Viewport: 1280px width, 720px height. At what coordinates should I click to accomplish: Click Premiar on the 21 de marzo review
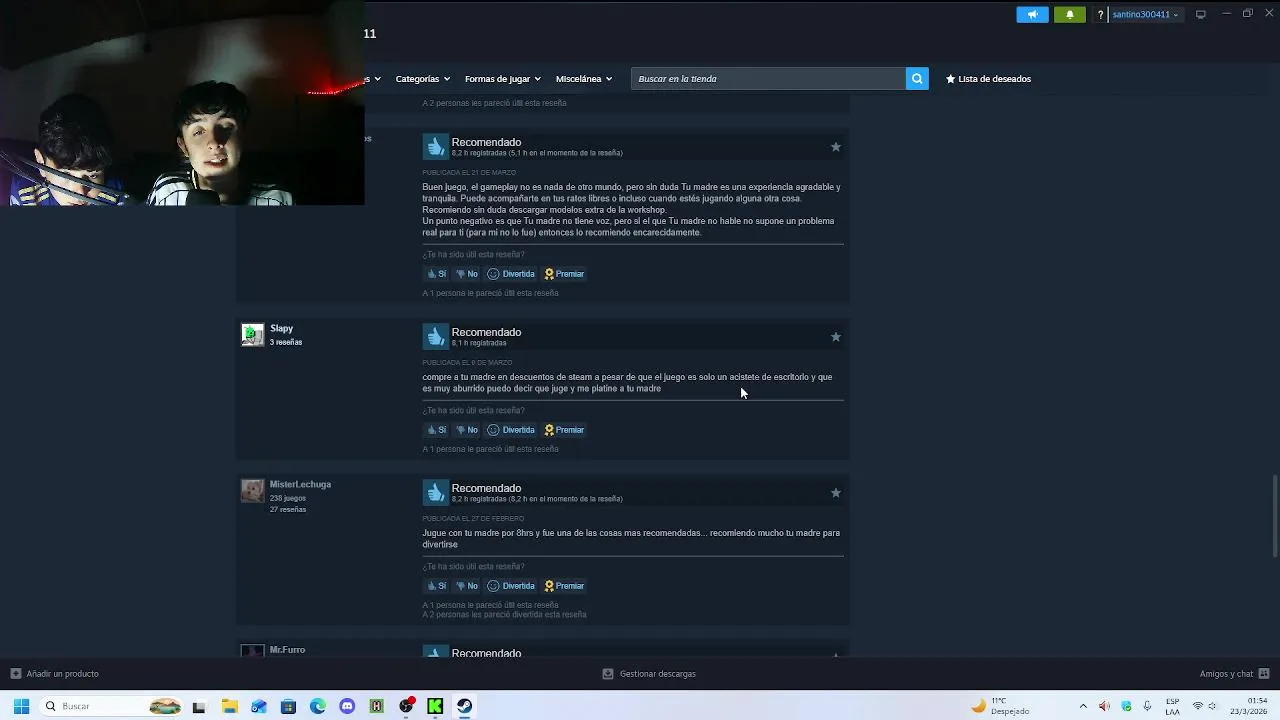(564, 274)
